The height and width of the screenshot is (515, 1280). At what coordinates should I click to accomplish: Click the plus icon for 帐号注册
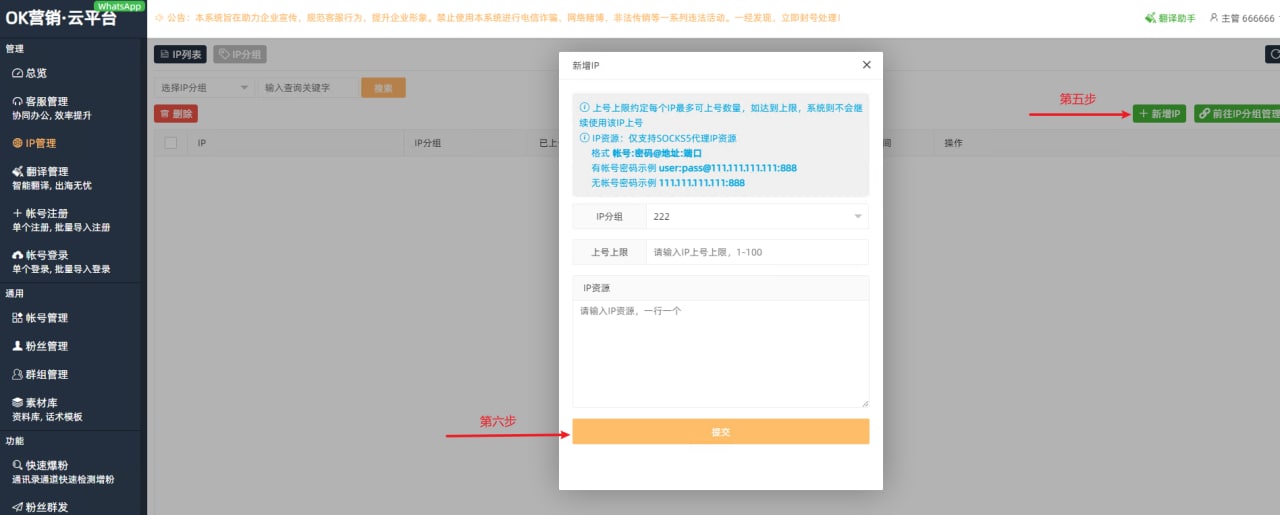coord(17,214)
